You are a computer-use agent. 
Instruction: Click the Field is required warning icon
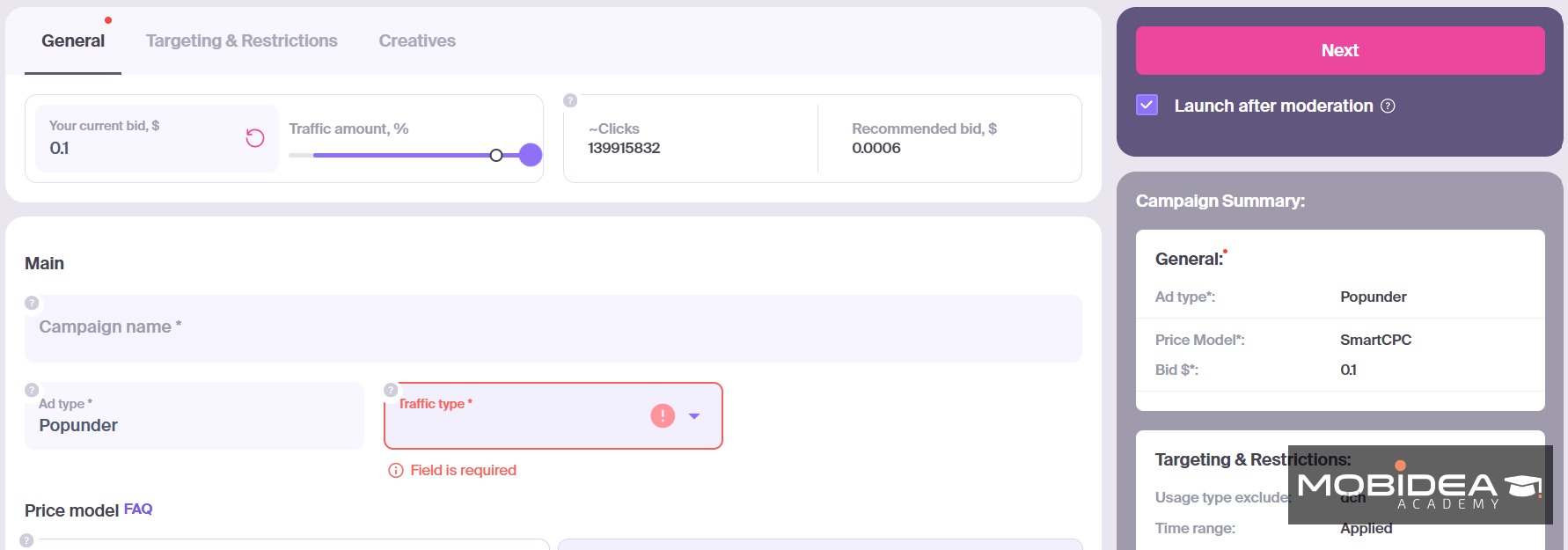(396, 470)
